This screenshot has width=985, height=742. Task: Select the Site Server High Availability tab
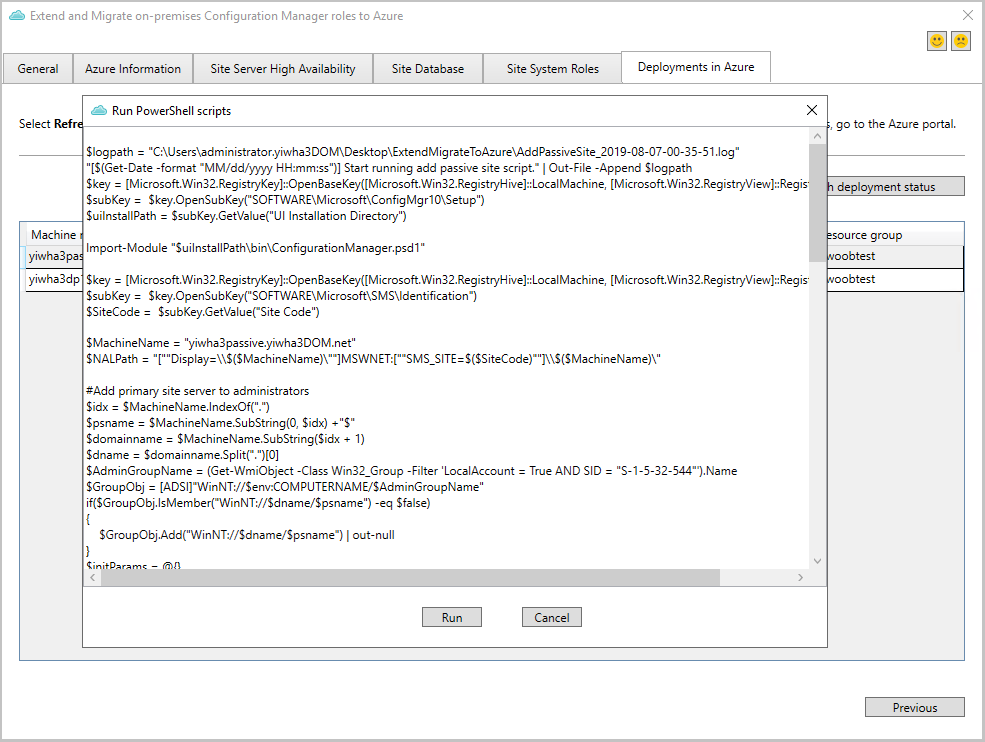tap(282, 68)
